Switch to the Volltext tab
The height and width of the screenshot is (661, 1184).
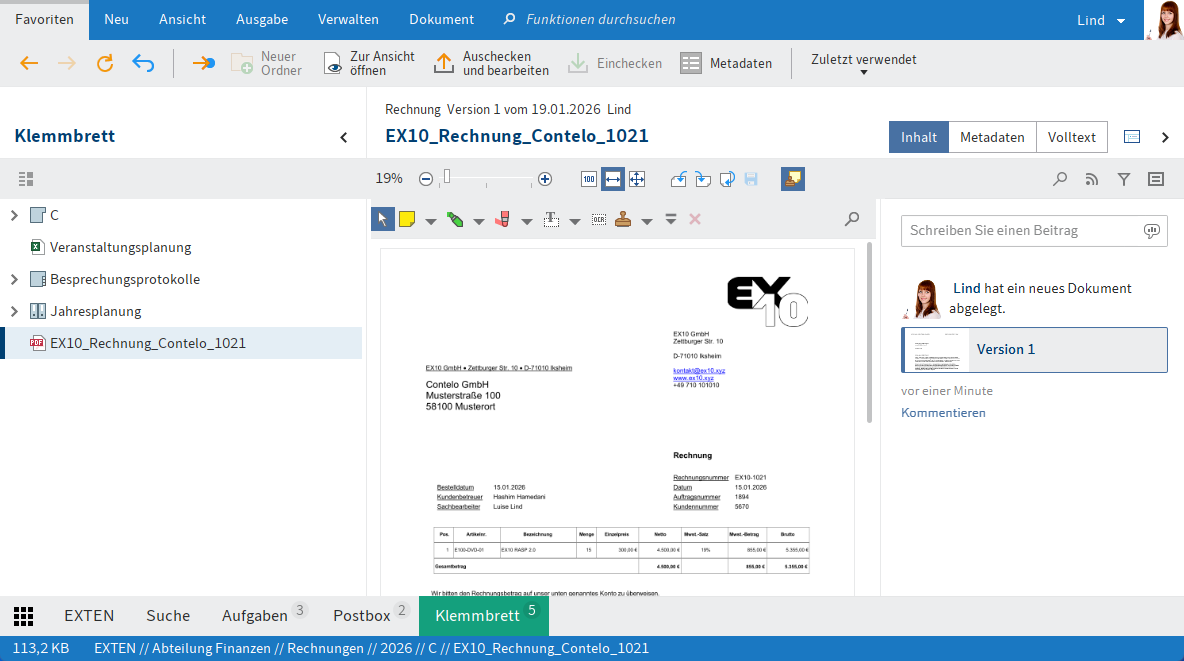(1072, 137)
